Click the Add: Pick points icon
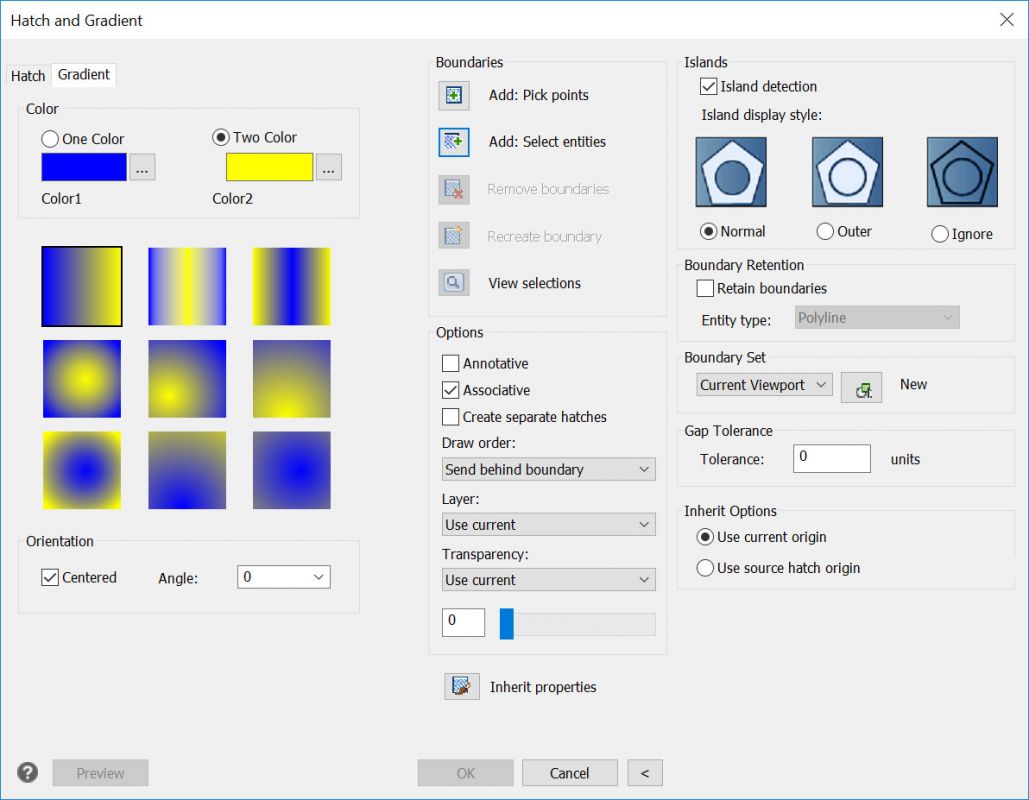Viewport: 1029px width, 800px height. pos(454,96)
